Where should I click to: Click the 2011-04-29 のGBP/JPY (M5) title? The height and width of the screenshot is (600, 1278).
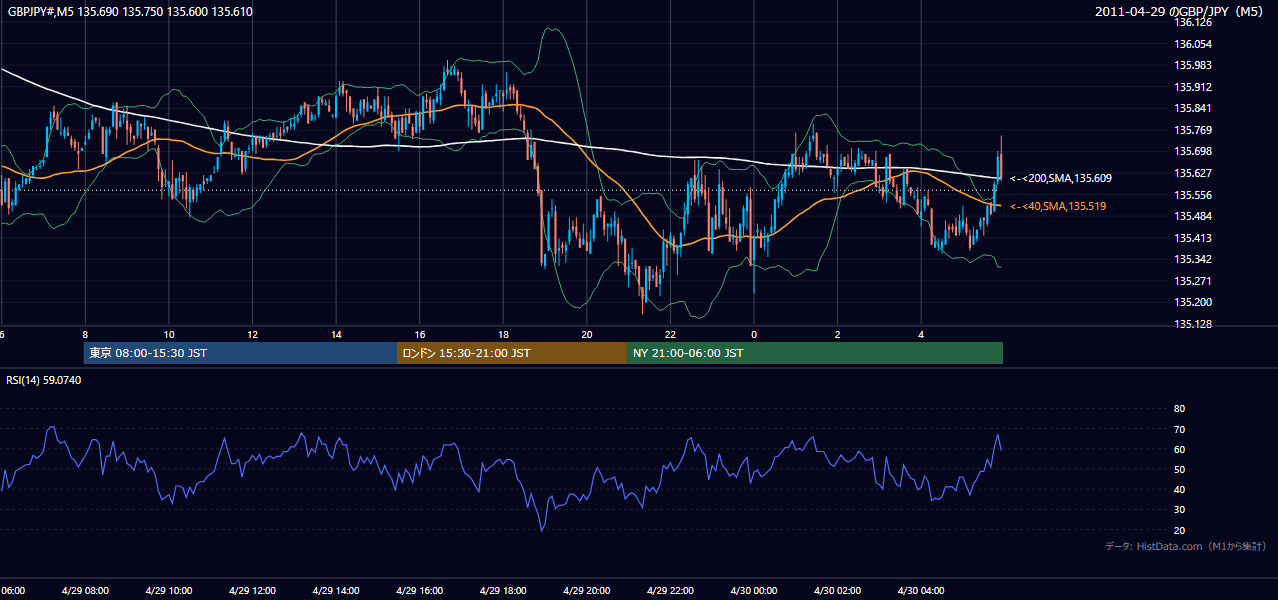tap(1180, 12)
